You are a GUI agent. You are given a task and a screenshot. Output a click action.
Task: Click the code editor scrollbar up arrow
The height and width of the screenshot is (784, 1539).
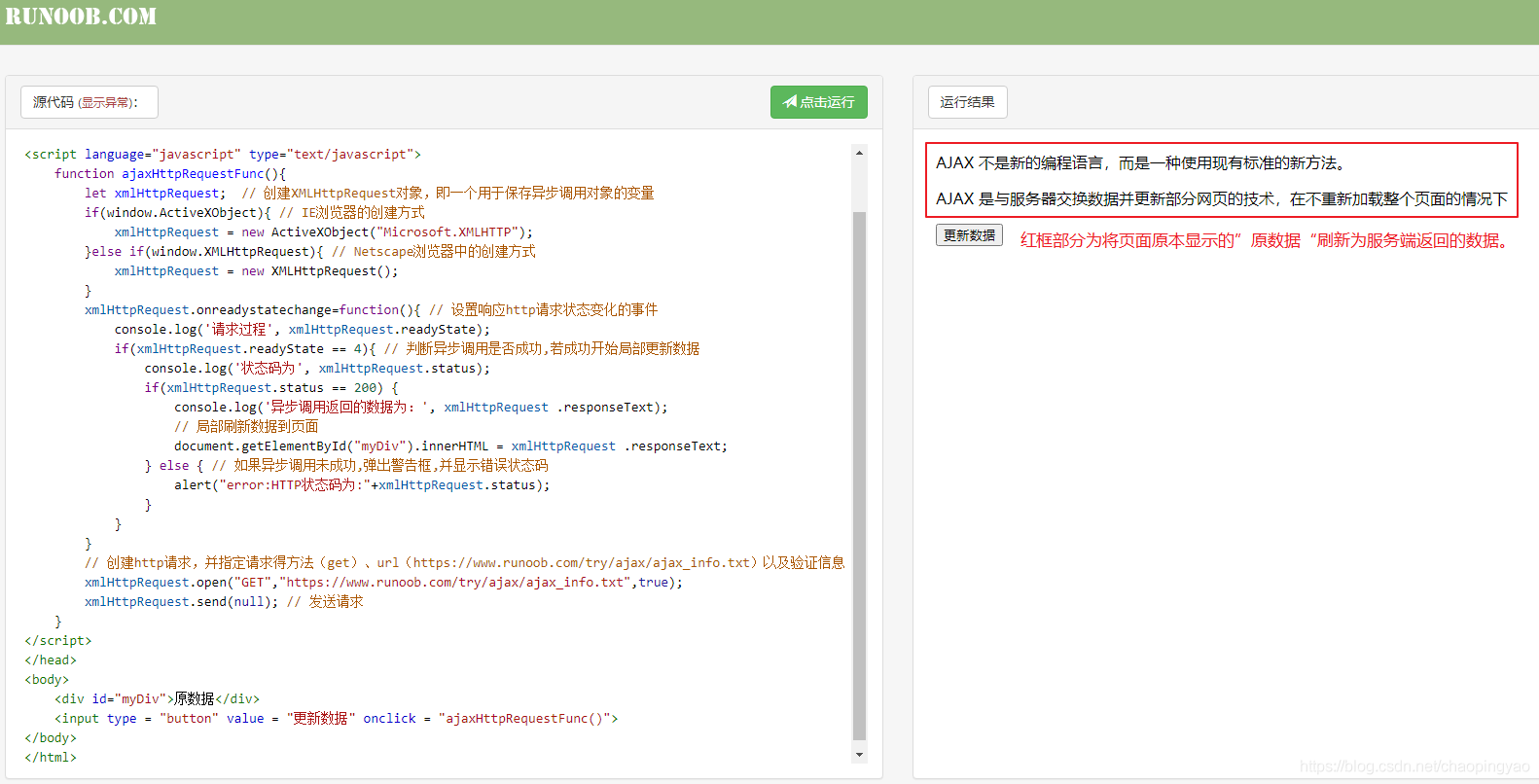[x=859, y=153]
